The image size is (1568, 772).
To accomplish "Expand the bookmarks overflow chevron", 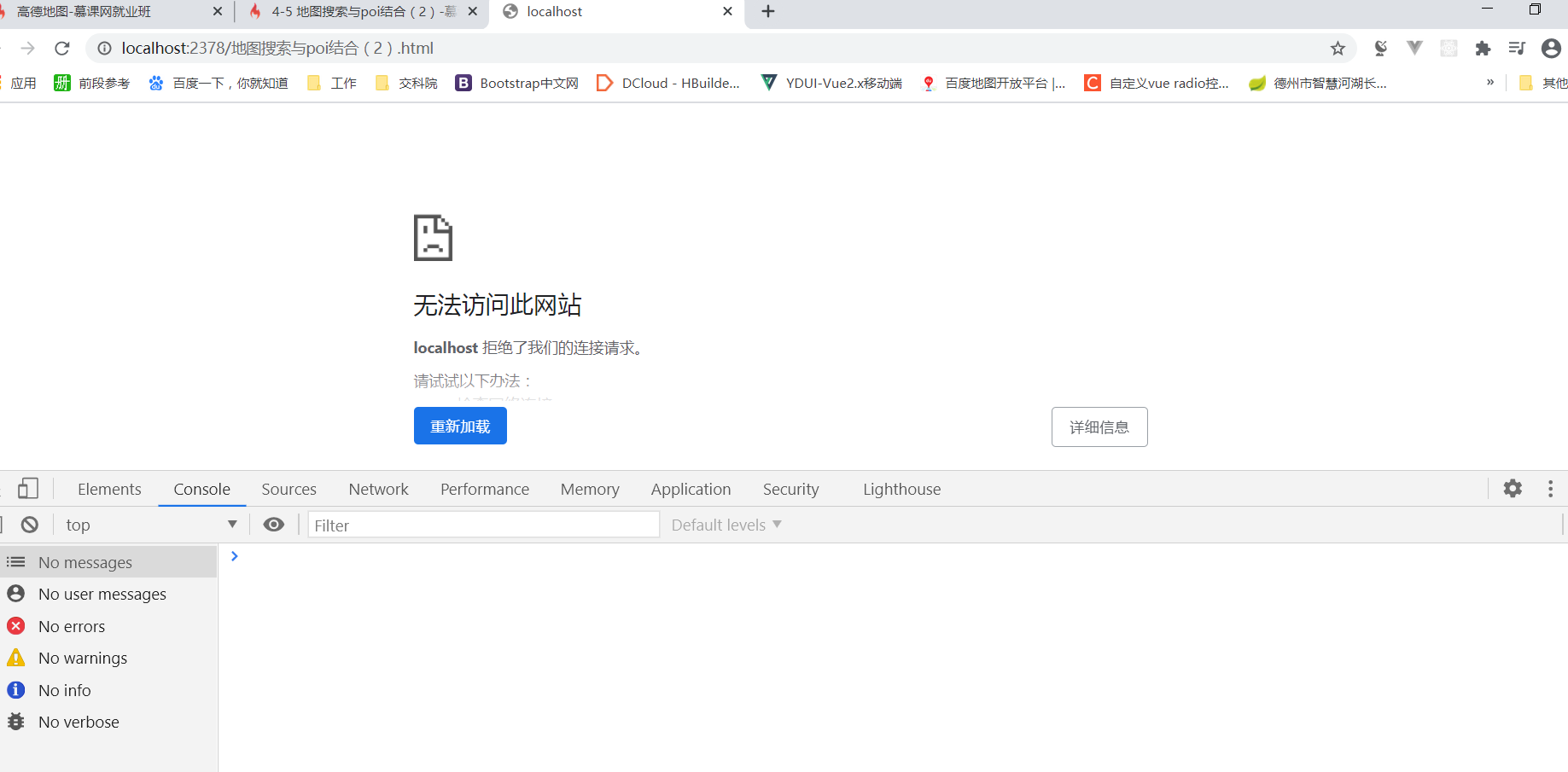I will pyautogui.click(x=1490, y=82).
